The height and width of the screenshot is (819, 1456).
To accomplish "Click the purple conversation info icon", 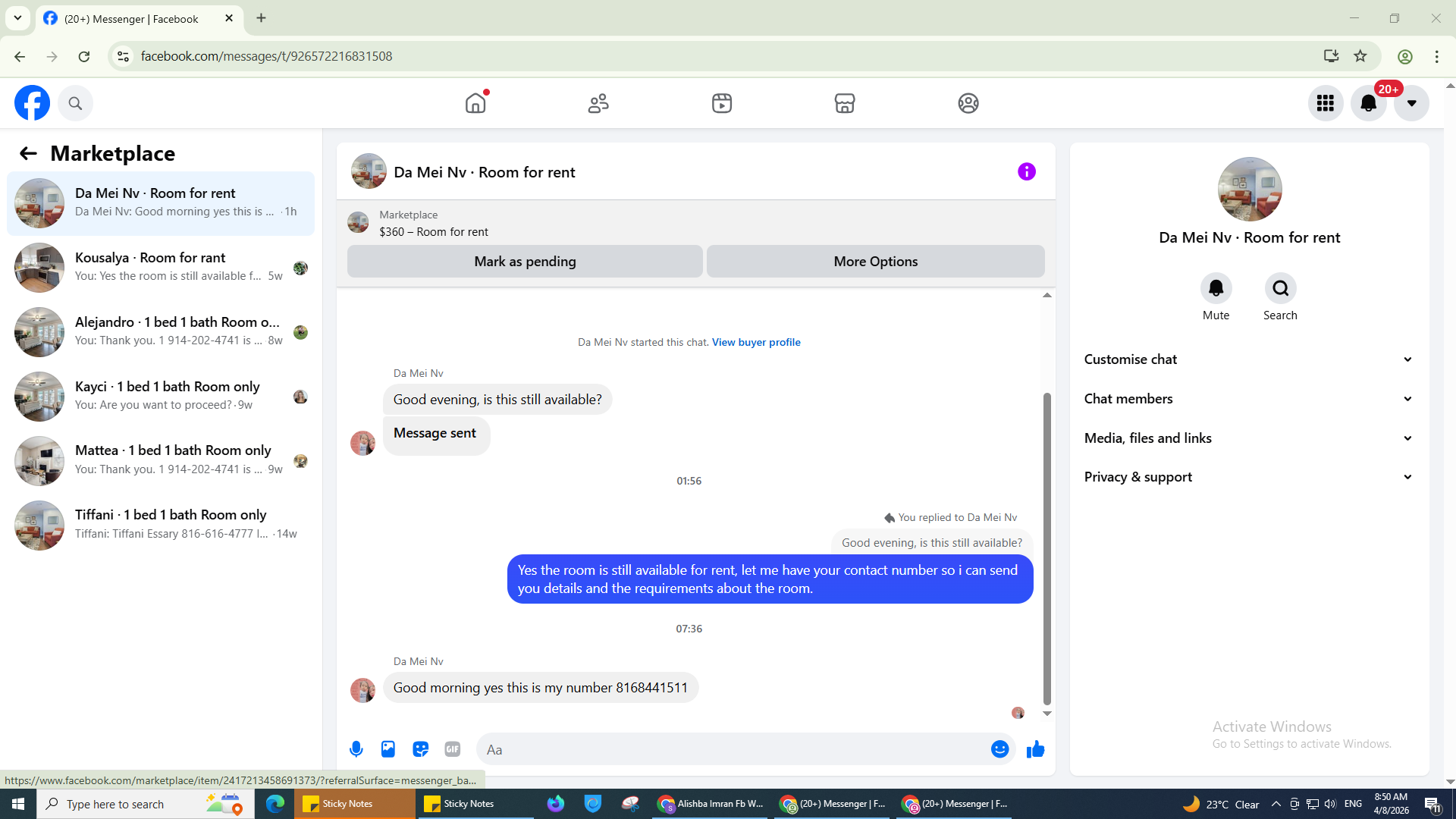I will (1026, 172).
